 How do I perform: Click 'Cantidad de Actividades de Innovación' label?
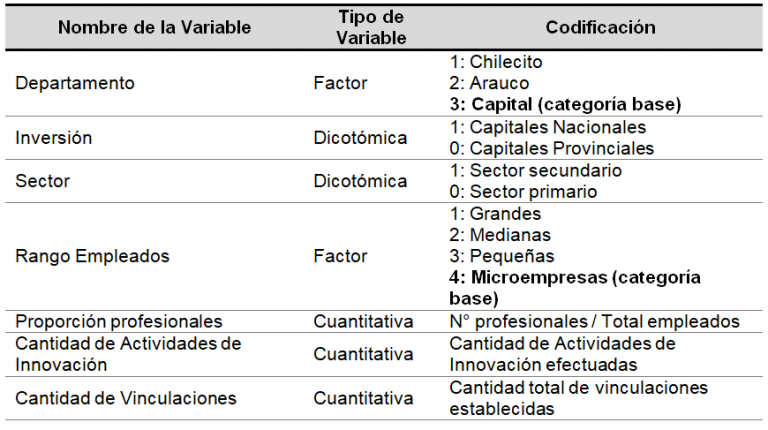[x=128, y=354]
